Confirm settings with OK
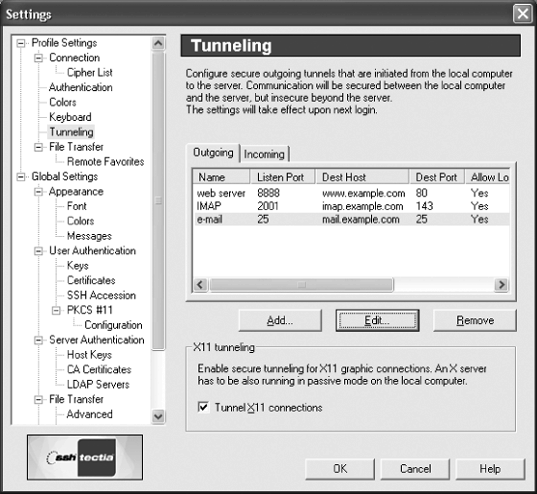The width and height of the screenshot is (537, 494). (x=340, y=469)
